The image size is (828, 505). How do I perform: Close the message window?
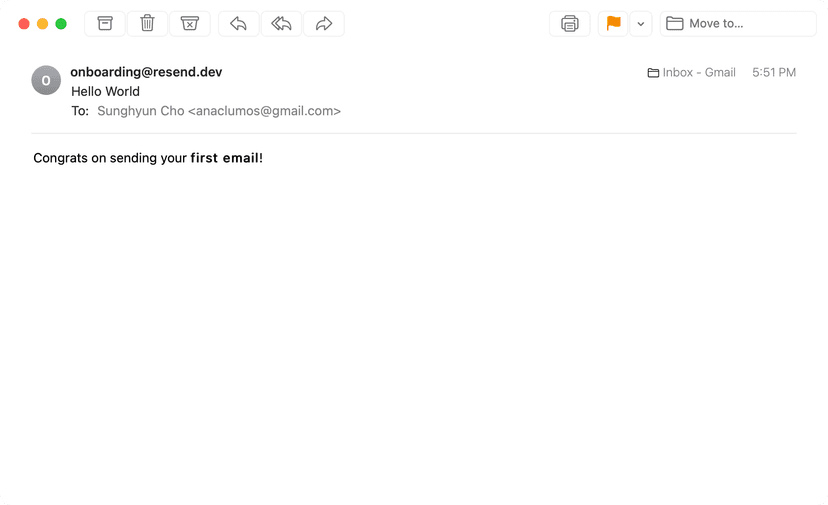24,23
